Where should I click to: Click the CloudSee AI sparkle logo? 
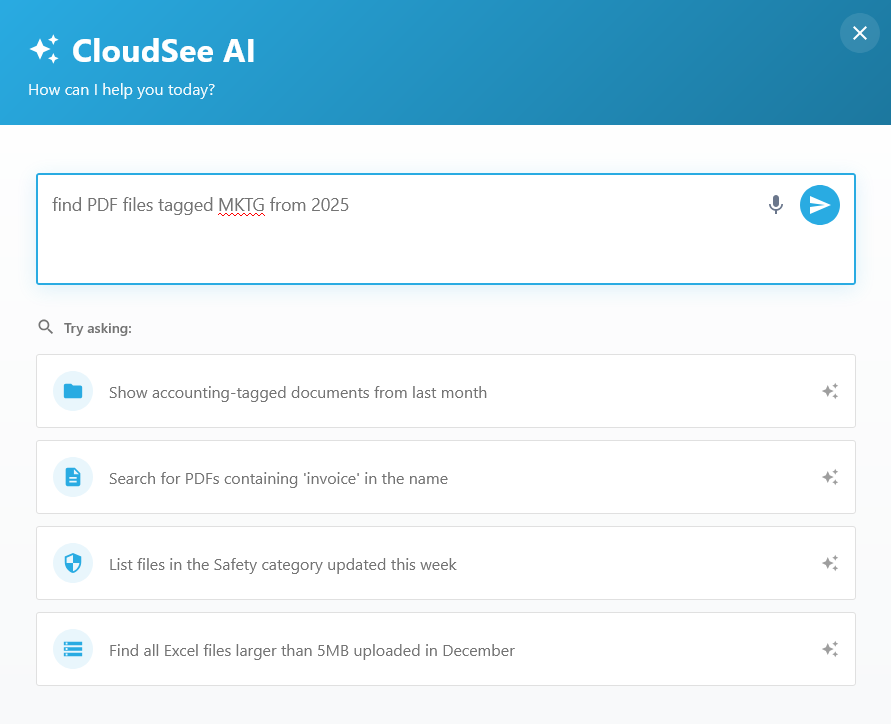(44, 50)
